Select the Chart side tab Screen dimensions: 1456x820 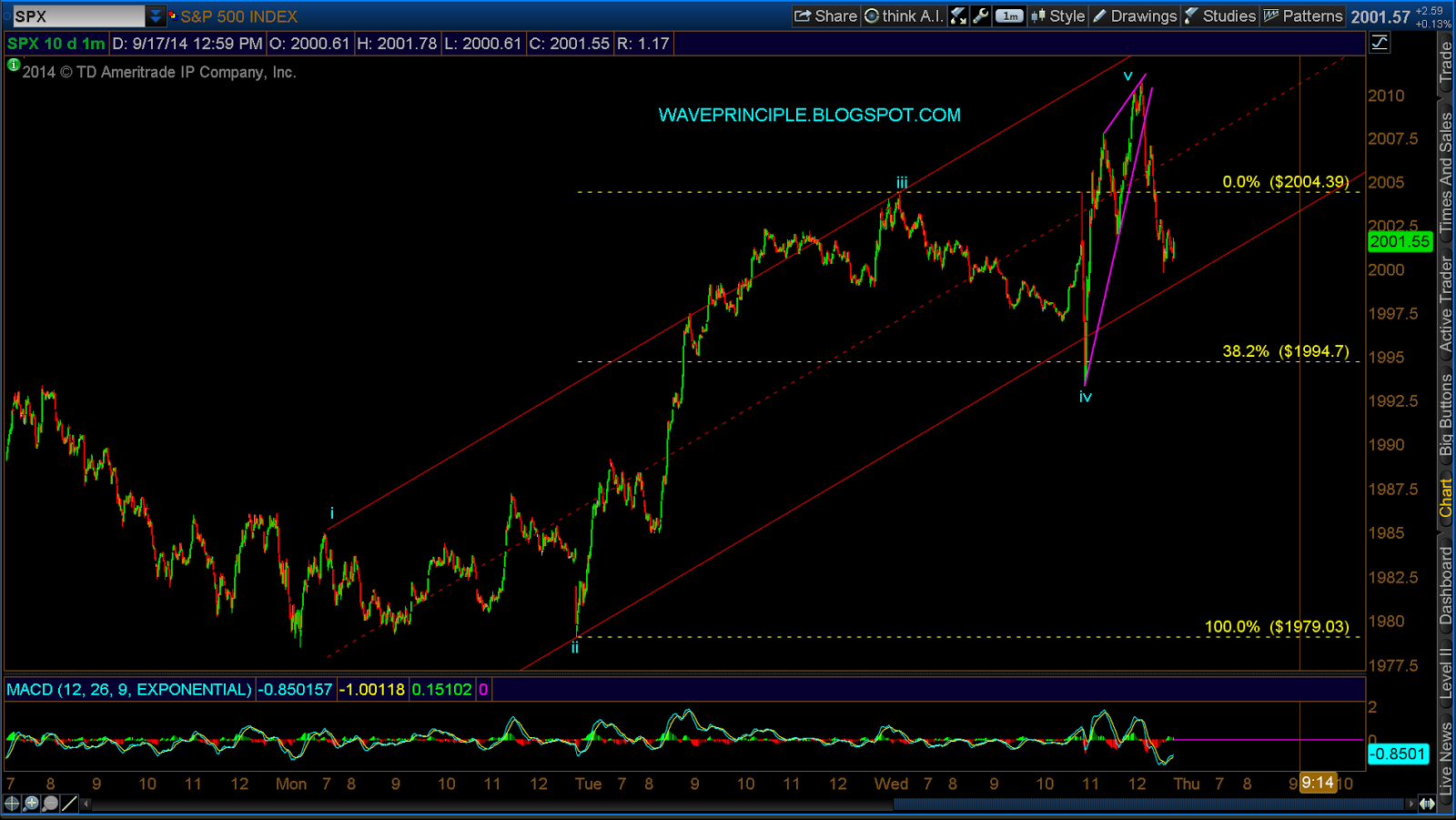[x=1446, y=499]
